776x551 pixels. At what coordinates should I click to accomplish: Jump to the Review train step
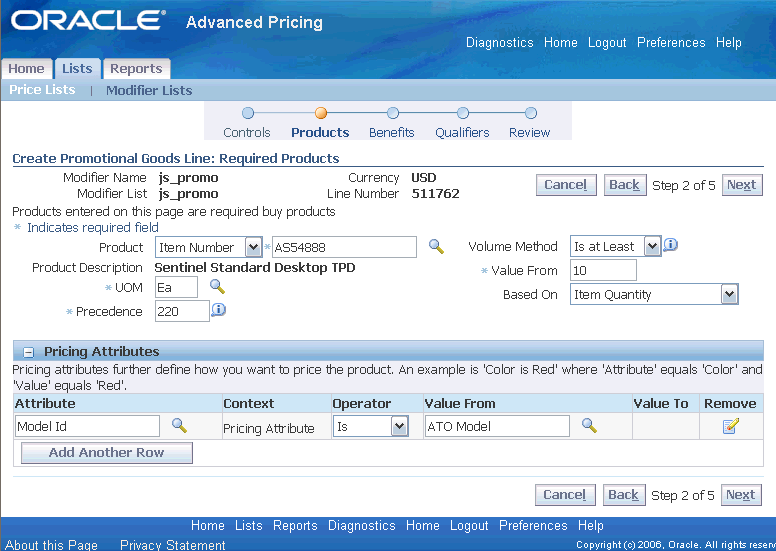point(530,133)
